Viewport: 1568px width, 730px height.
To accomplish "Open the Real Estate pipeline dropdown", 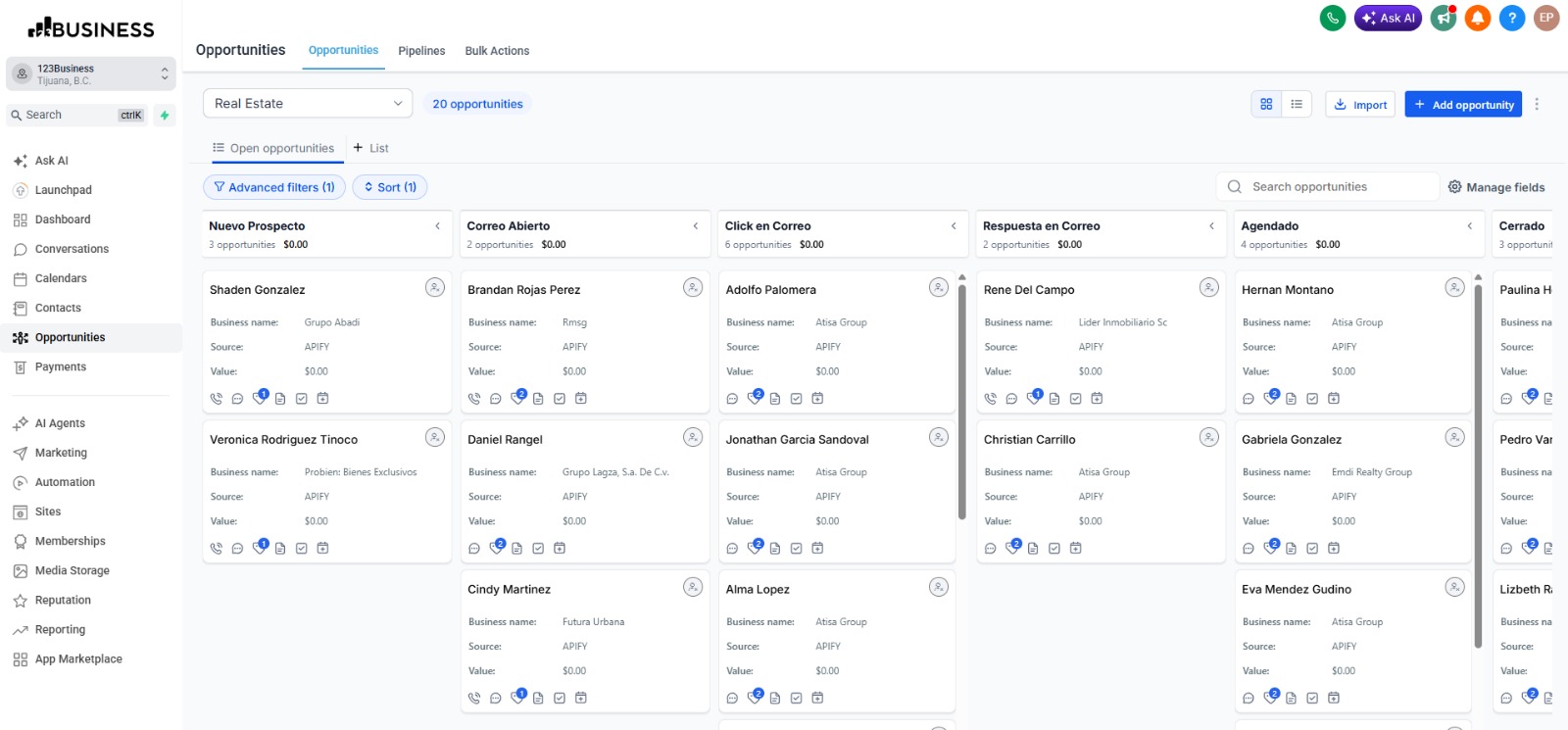I will [309, 103].
